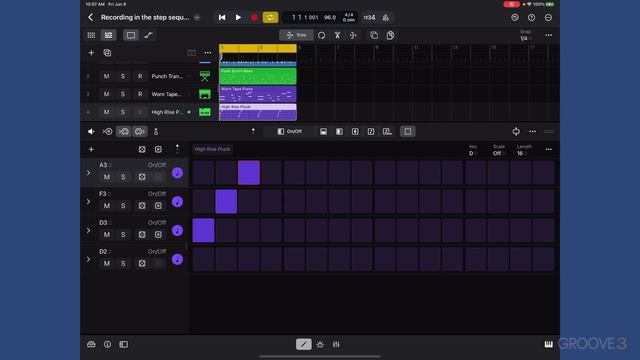The height and width of the screenshot is (360, 640).
Task: Expand the D2 row subrows
Action: [x=89, y=259]
